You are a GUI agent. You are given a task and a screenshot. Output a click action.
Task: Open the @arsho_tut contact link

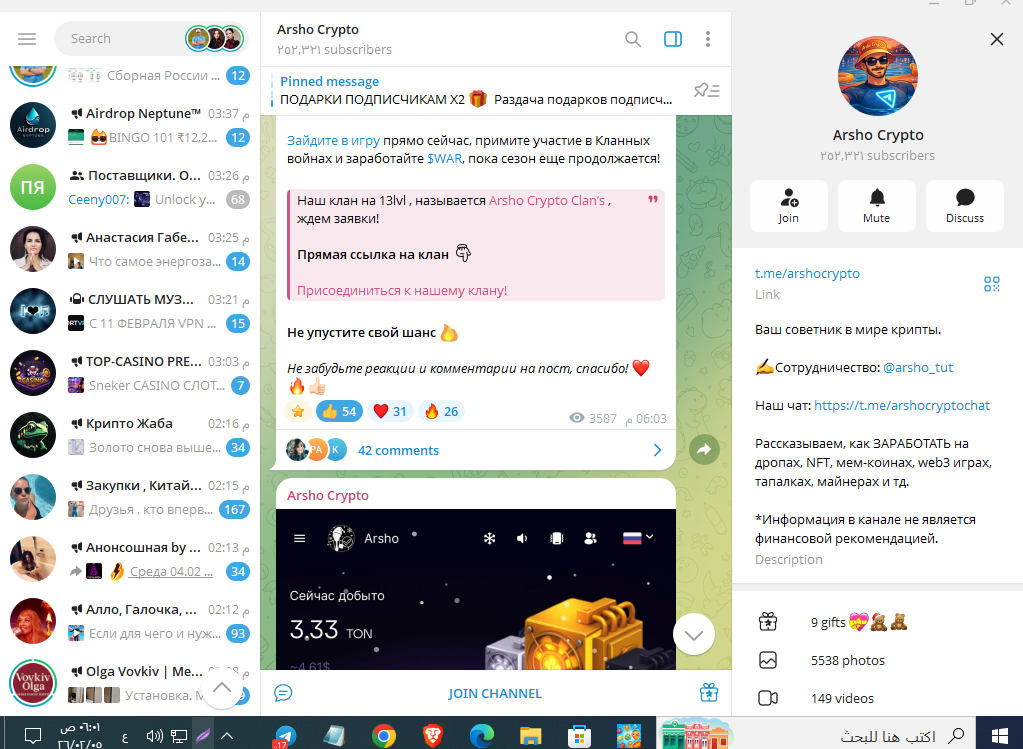coord(917,367)
